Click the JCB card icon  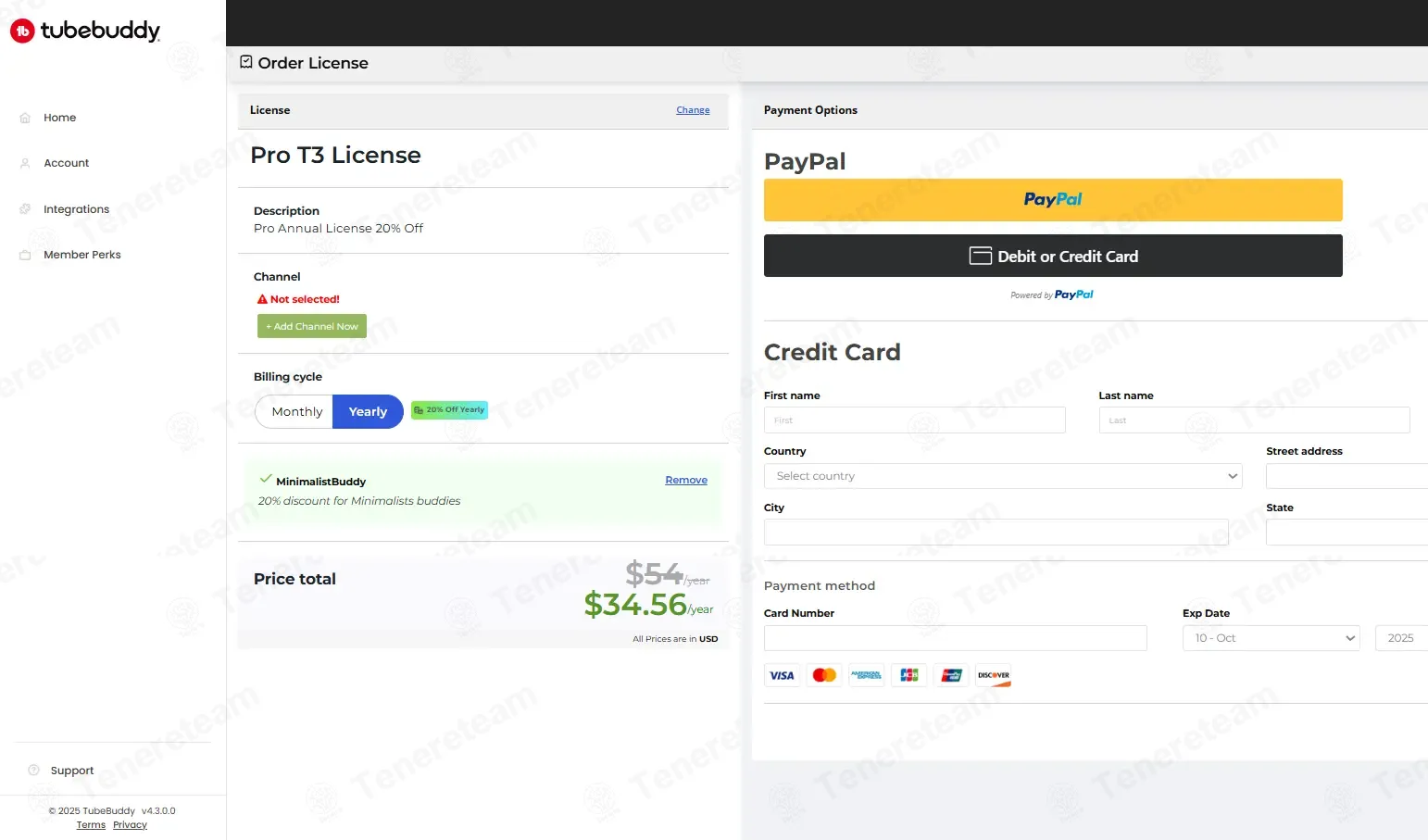909,675
